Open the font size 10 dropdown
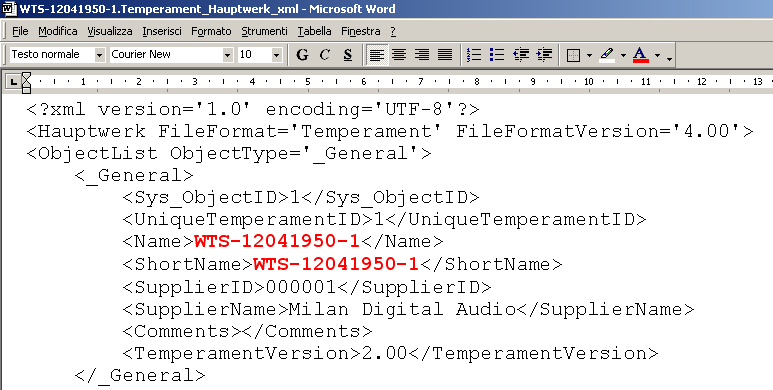 (x=277, y=55)
